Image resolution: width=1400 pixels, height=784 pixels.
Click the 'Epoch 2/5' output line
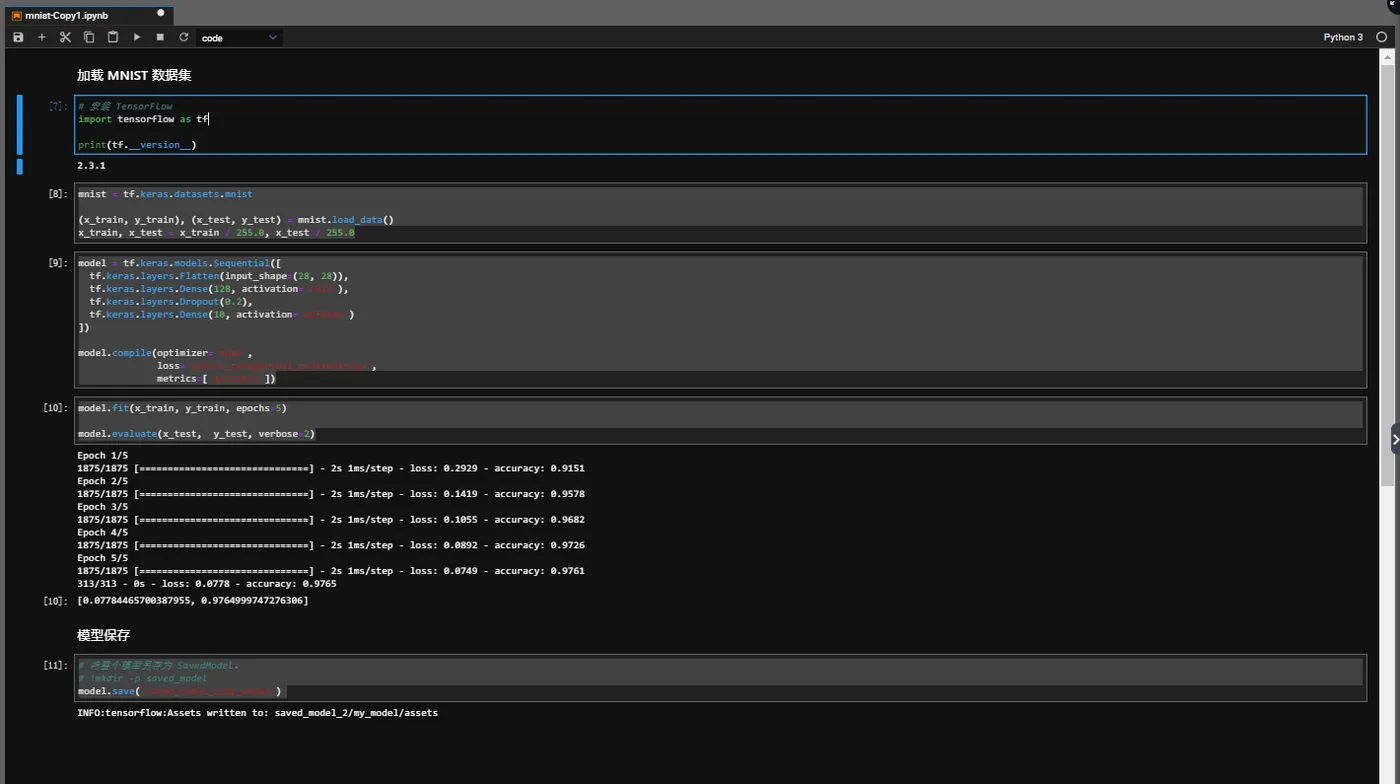(x=102, y=481)
